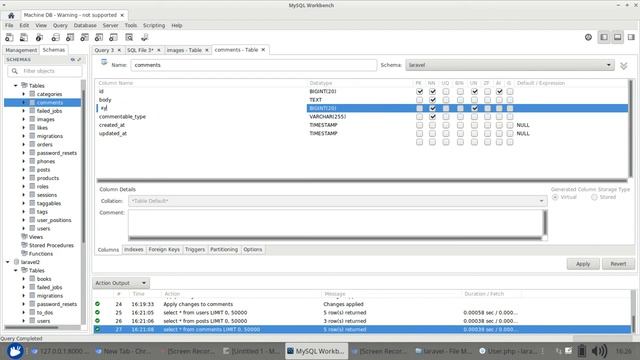Select the Virtual storage radio button
Viewport: 640px width, 360px height.
point(555,197)
